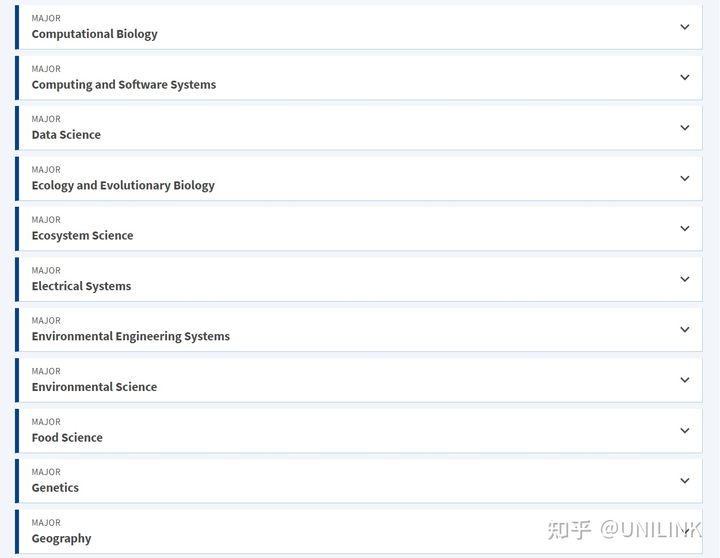Click Food Science down-arrow icon
This screenshot has height=558, width=720.
click(x=685, y=430)
